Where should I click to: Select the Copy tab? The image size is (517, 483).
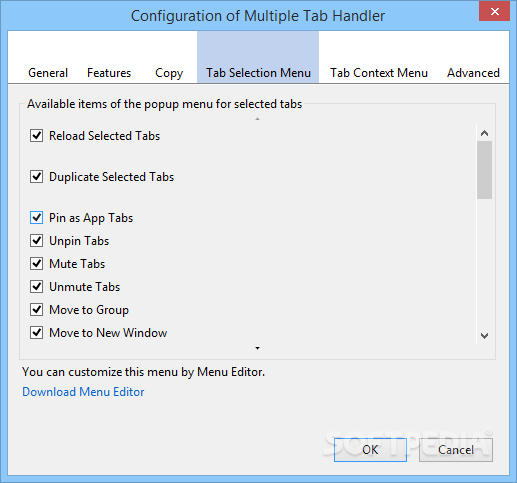(x=169, y=73)
